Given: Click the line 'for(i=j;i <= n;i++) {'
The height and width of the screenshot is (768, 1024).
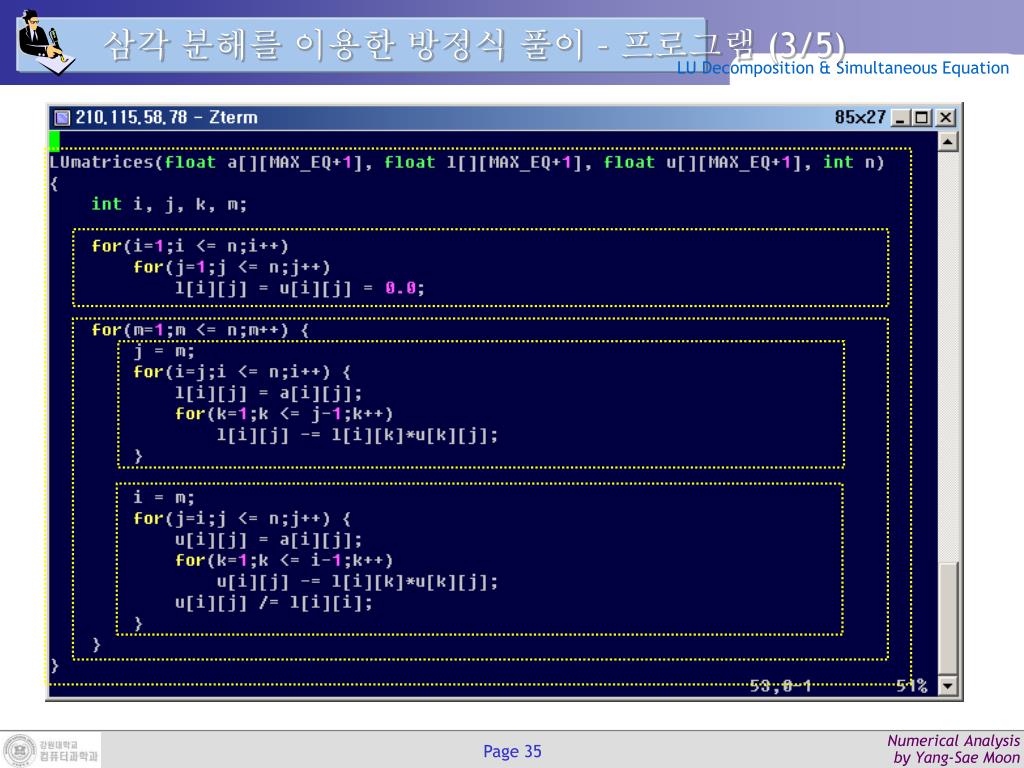Looking at the screenshot, I should click(x=242, y=372).
